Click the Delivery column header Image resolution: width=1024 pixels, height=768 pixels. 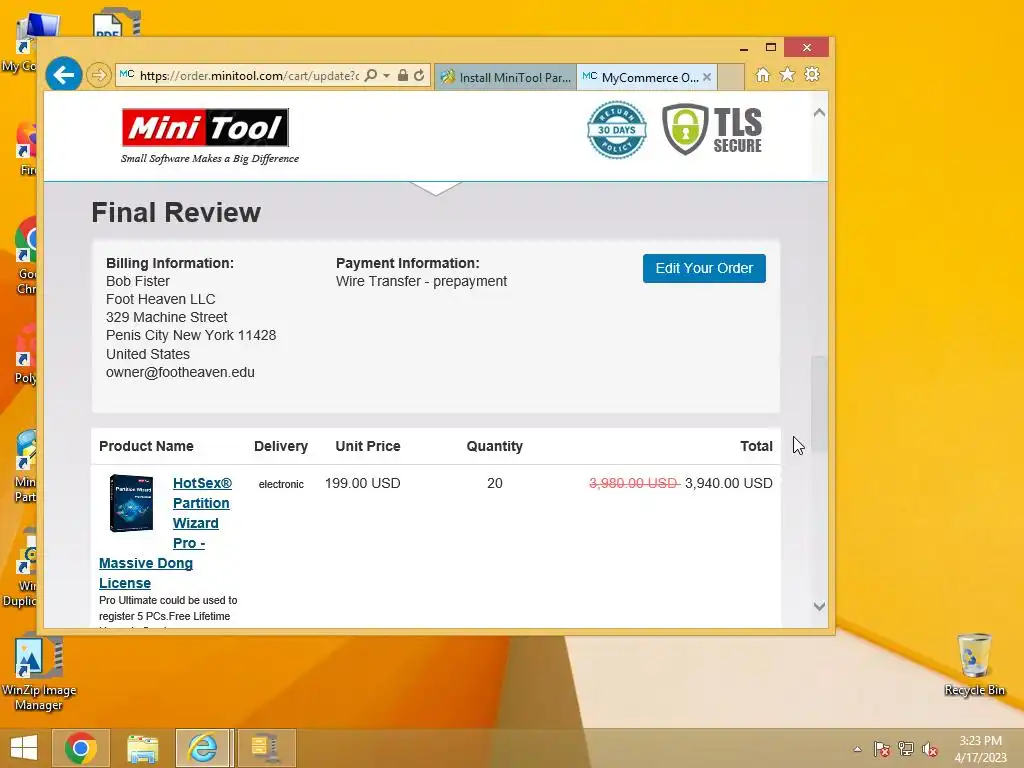[281, 446]
